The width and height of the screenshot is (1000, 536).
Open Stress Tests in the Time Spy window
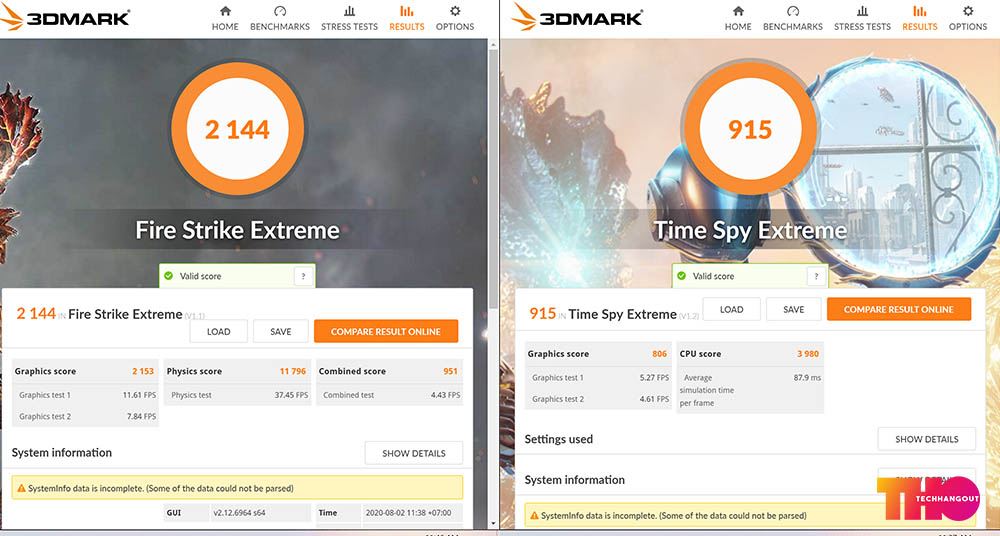point(862,18)
